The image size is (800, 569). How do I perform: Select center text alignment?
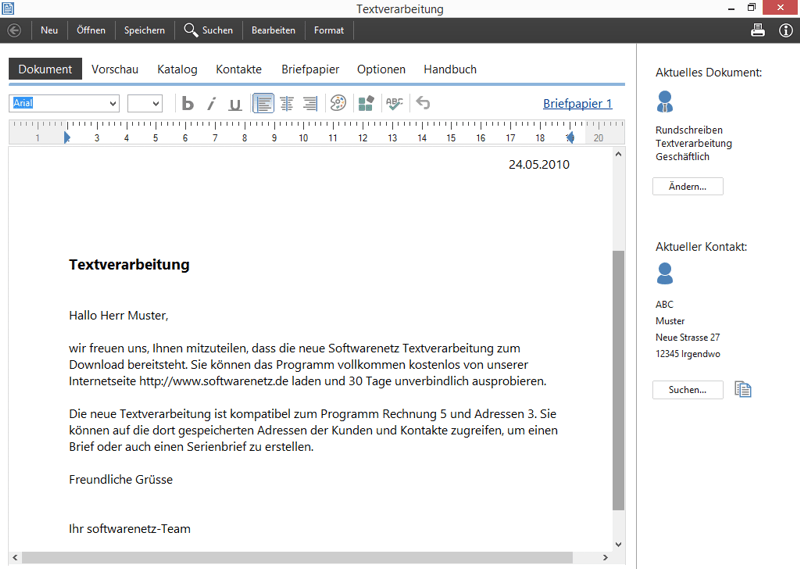coord(287,103)
